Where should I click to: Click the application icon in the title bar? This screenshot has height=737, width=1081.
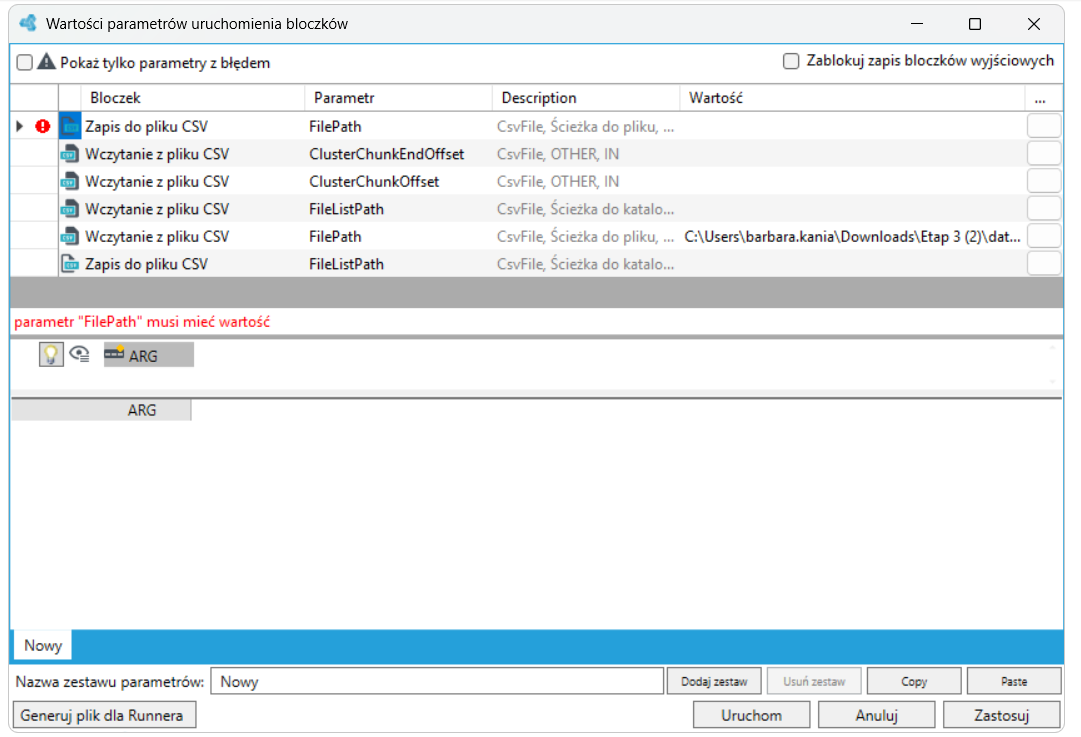29,23
